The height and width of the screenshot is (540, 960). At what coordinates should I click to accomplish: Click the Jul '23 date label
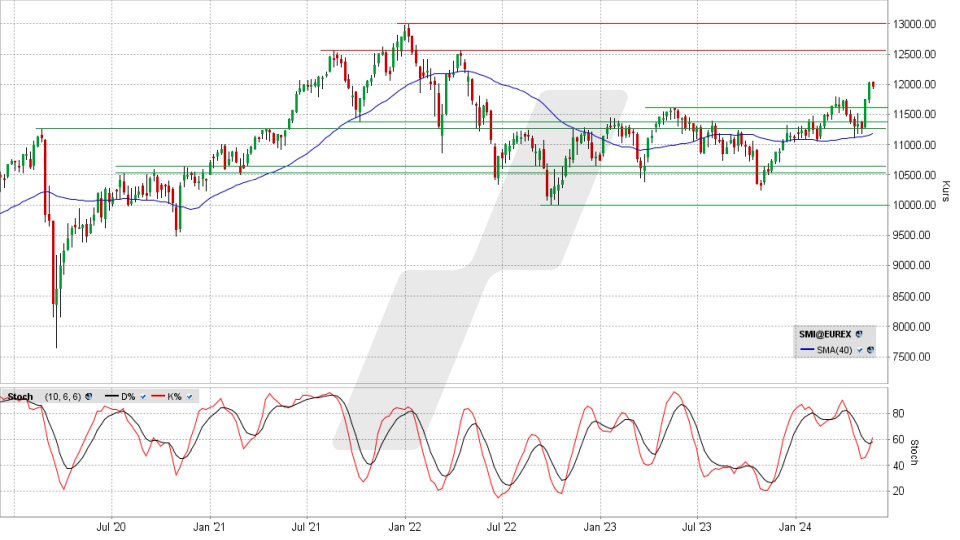point(697,527)
